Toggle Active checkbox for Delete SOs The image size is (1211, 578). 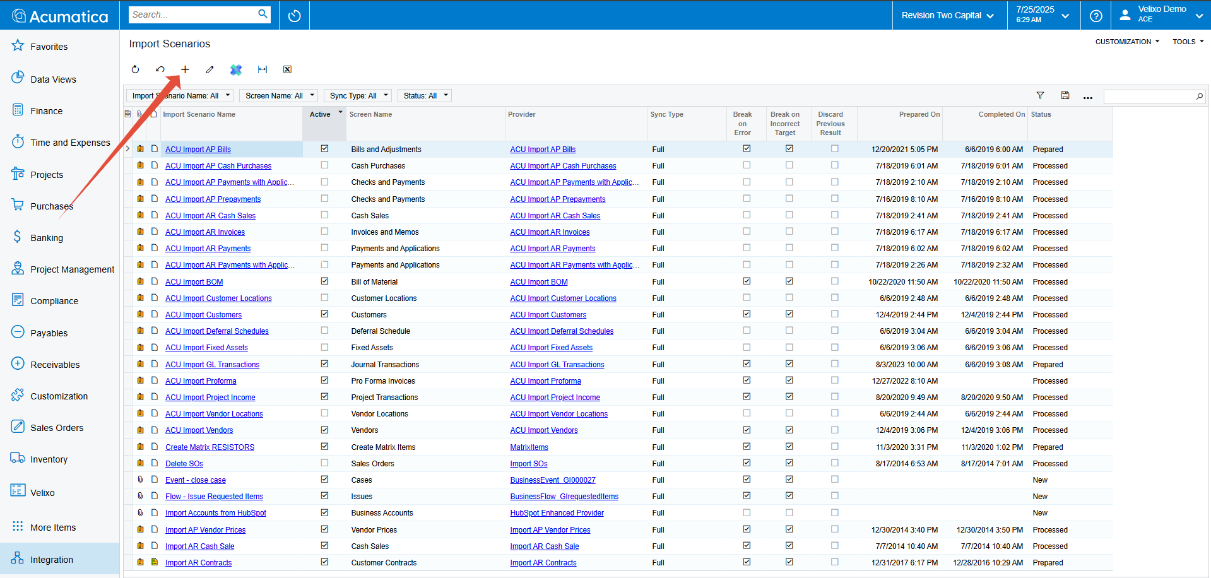point(324,463)
